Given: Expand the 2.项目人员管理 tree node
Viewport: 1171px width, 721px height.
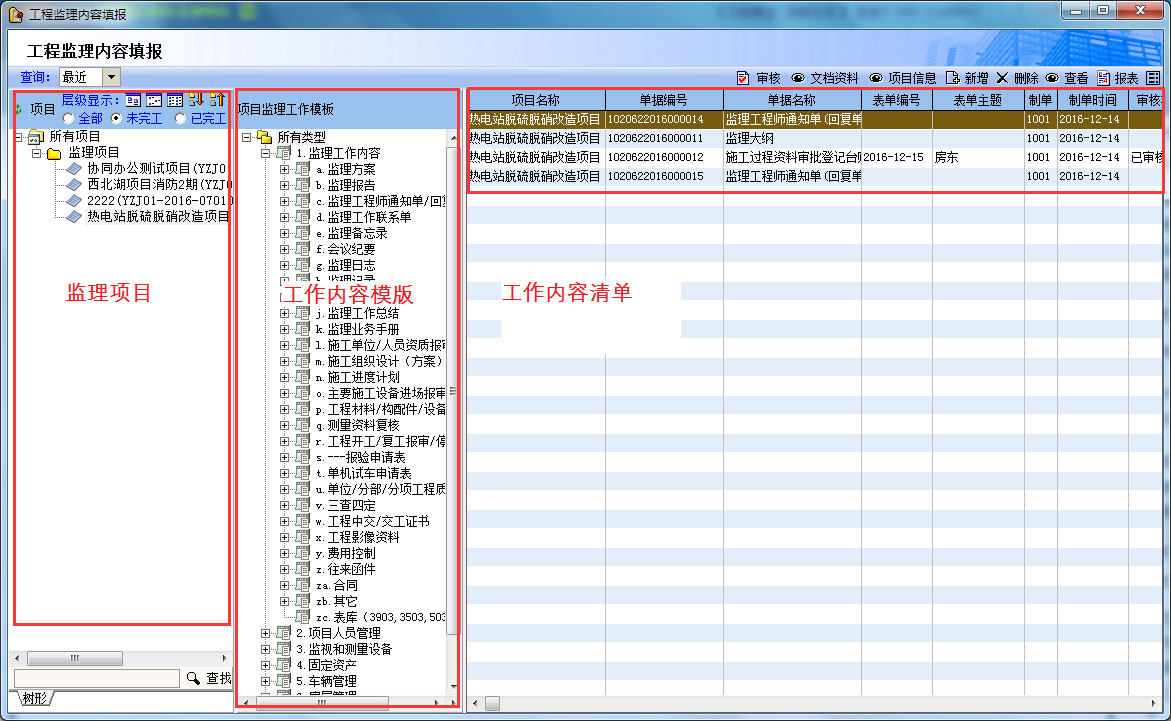Looking at the screenshot, I should (x=265, y=633).
